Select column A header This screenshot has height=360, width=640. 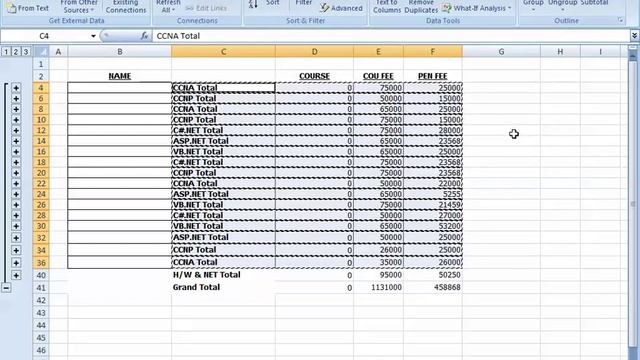pyautogui.click(x=58, y=52)
